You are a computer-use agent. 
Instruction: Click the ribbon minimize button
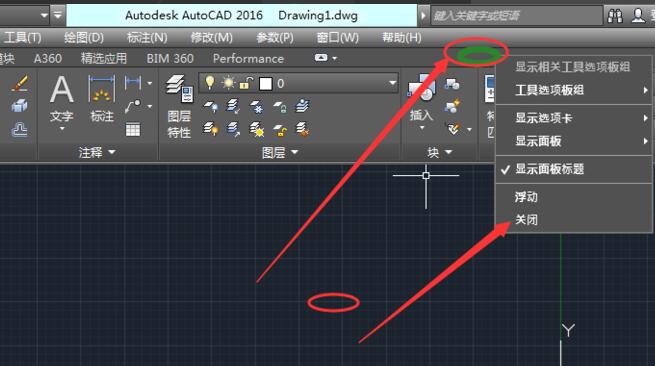[321, 58]
